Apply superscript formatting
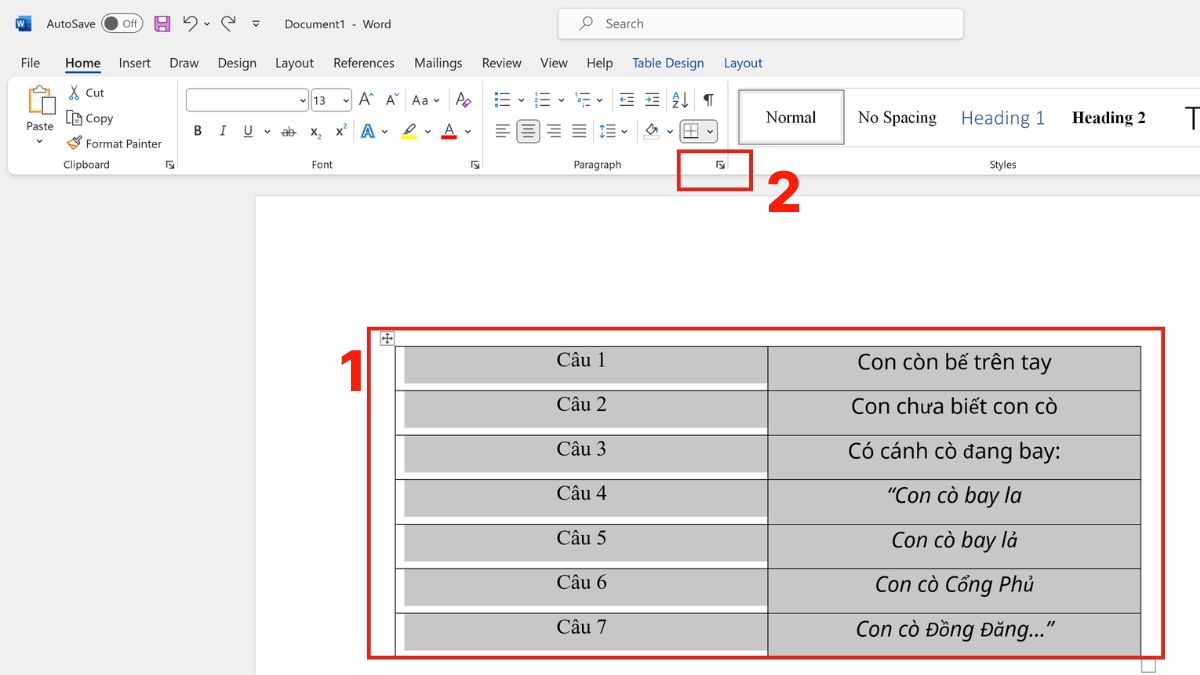 (x=341, y=131)
